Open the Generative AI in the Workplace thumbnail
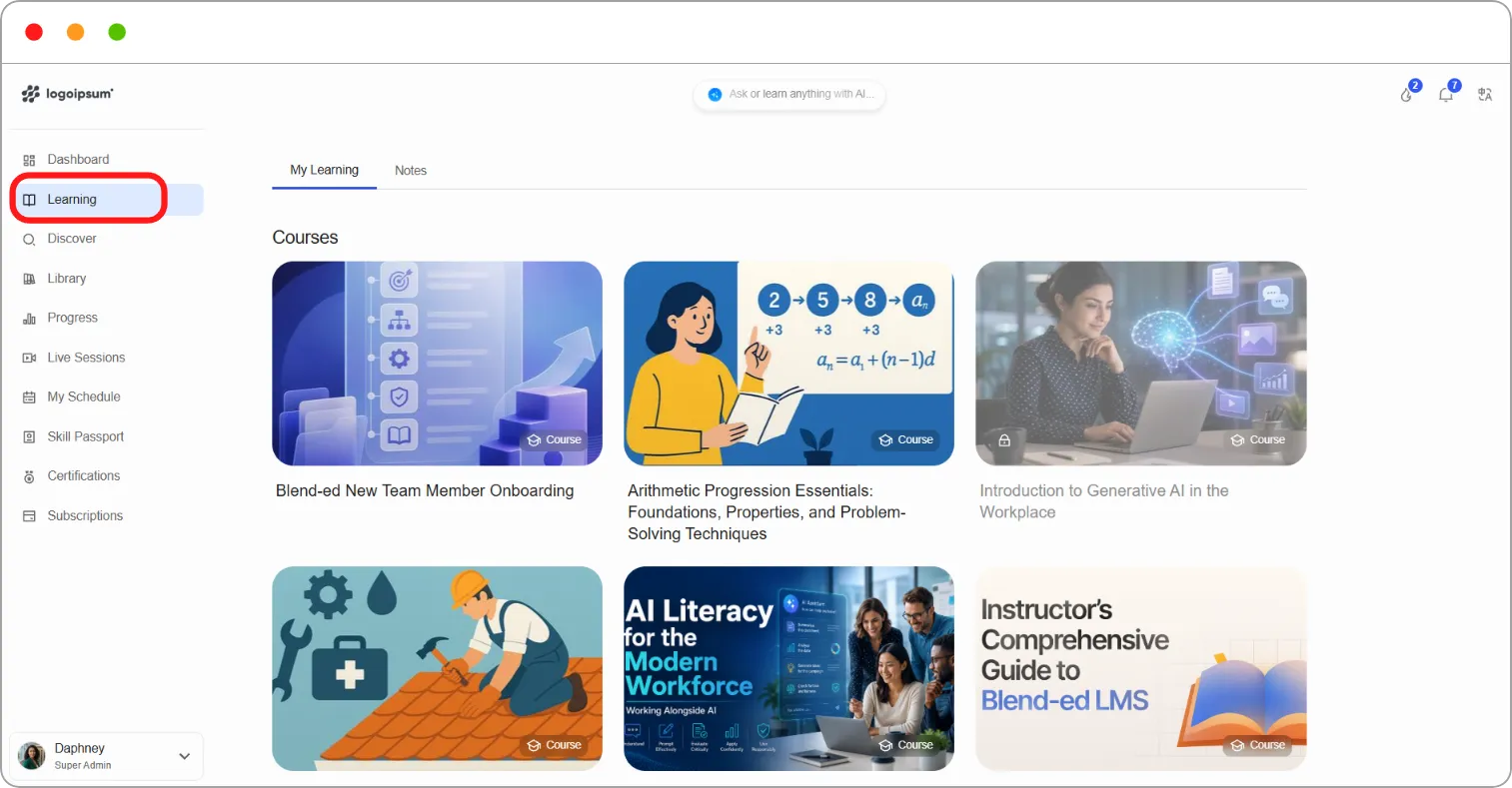The width and height of the screenshot is (1512, 788). [x=1140, y=364]
